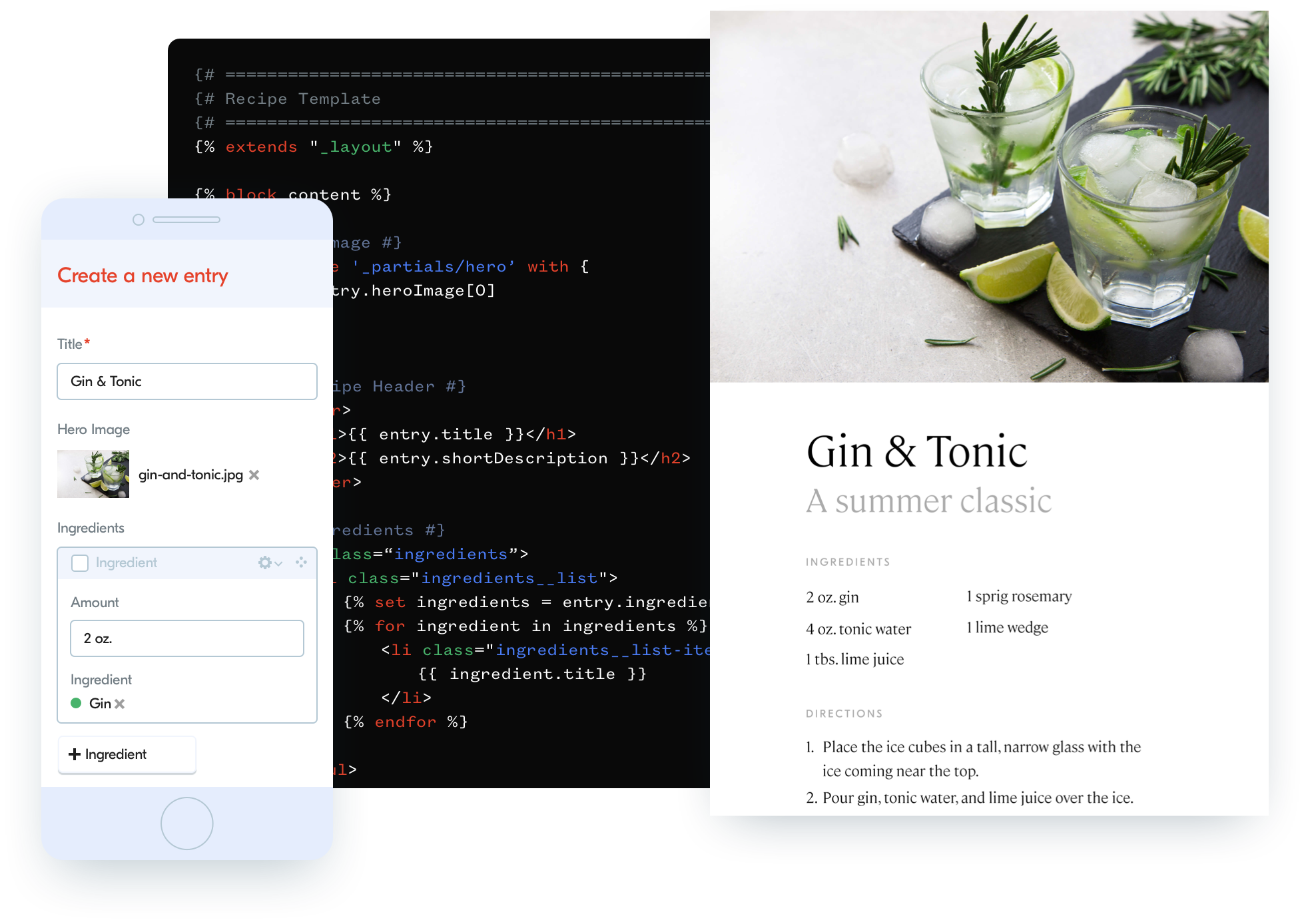The width and height of the screenshot is (1304, 924).
Task: Open the Ingredient block gear settings
Action: 264,563
